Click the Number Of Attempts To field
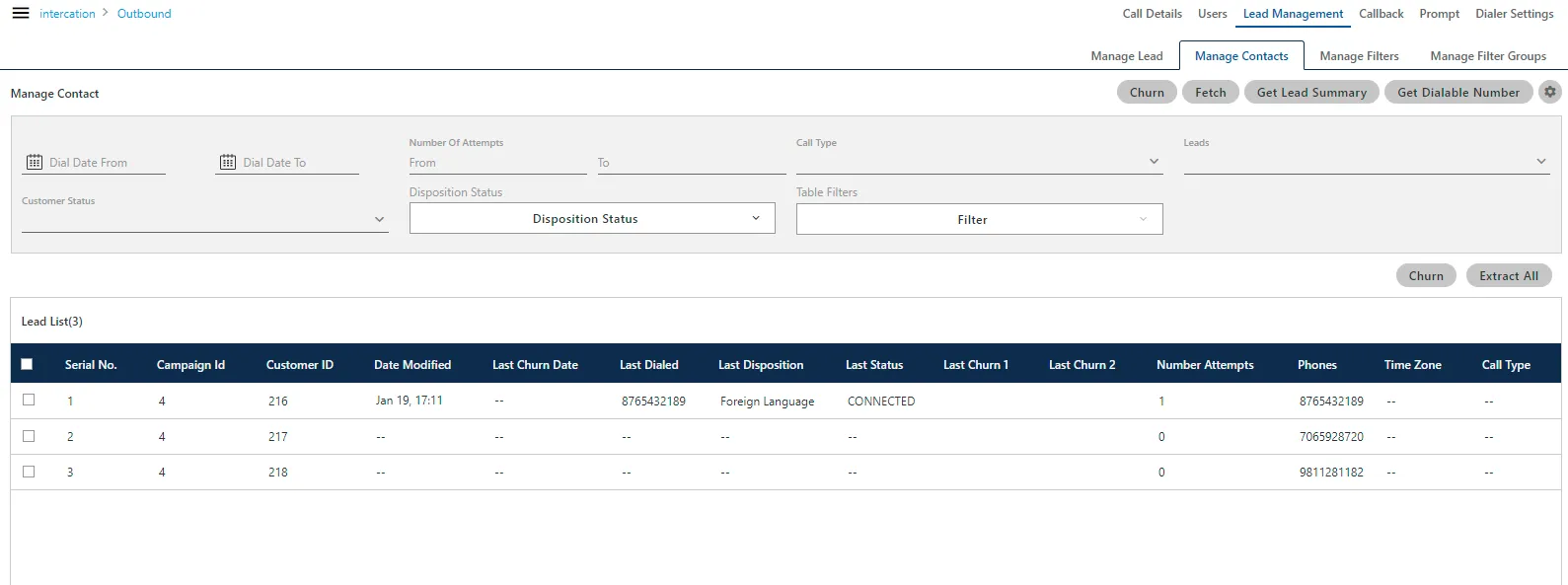The width and height of the screenshot is (1568, 585). pos(692,163)
